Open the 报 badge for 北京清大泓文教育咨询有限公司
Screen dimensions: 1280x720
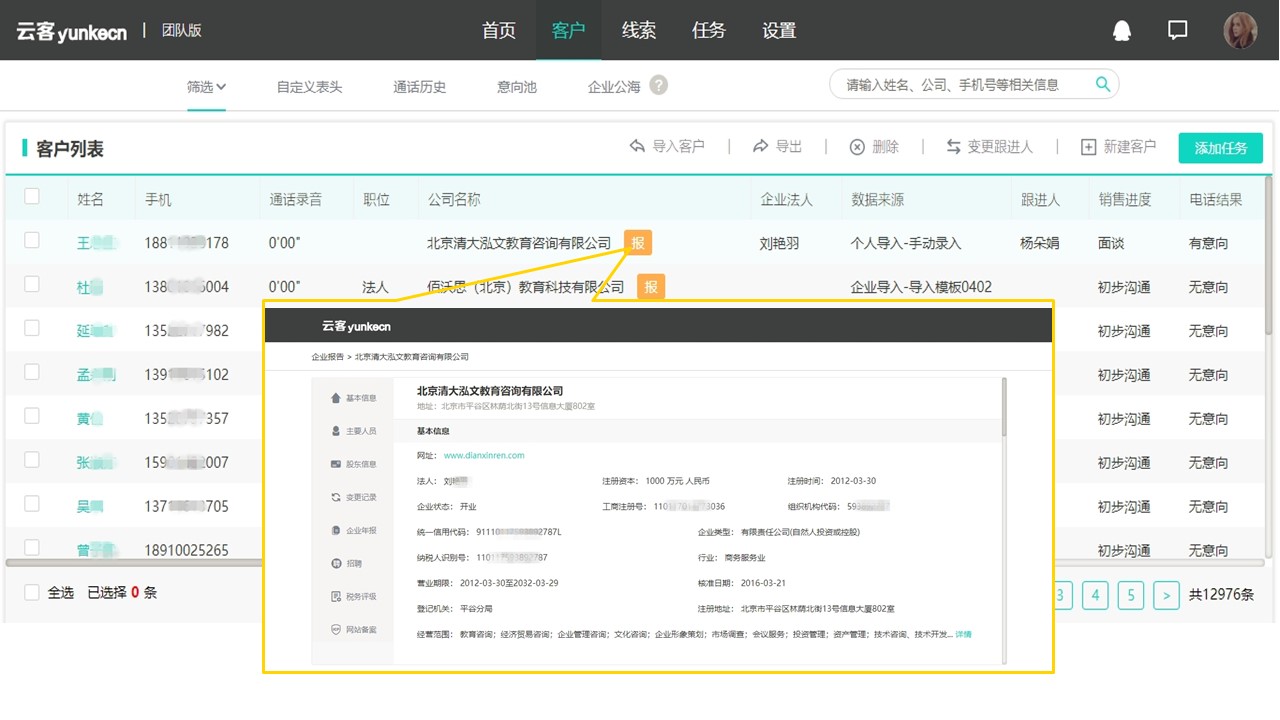[x=638, y=243]
